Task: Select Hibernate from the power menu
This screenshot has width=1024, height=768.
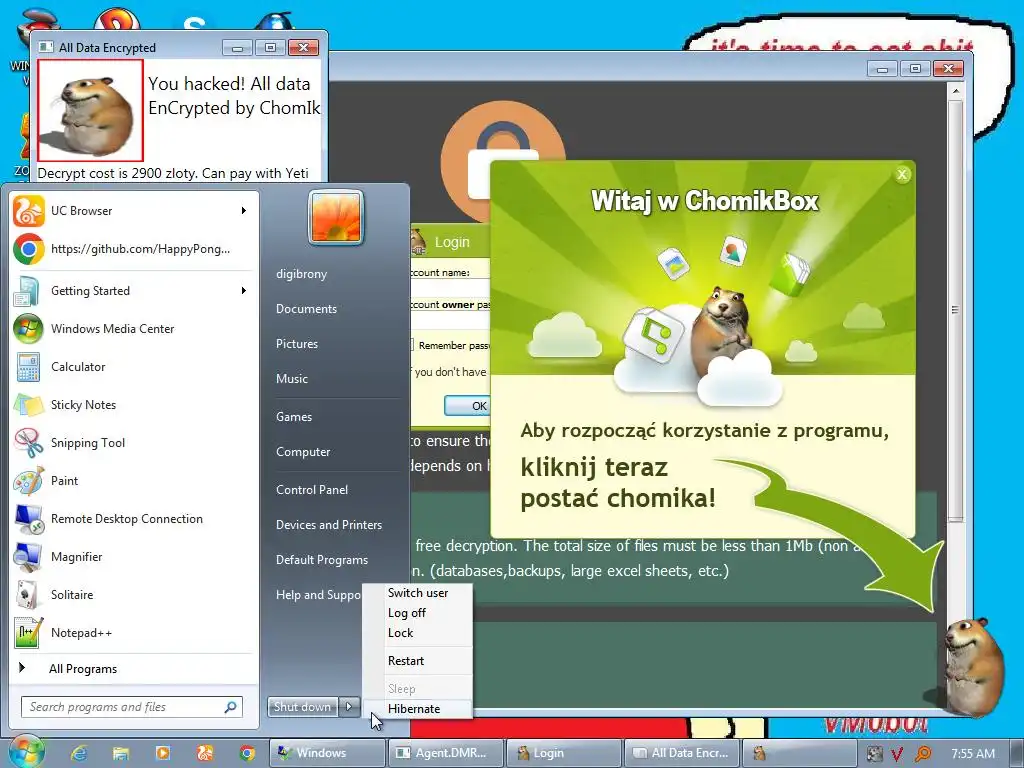Action: (x=417, y=709)
